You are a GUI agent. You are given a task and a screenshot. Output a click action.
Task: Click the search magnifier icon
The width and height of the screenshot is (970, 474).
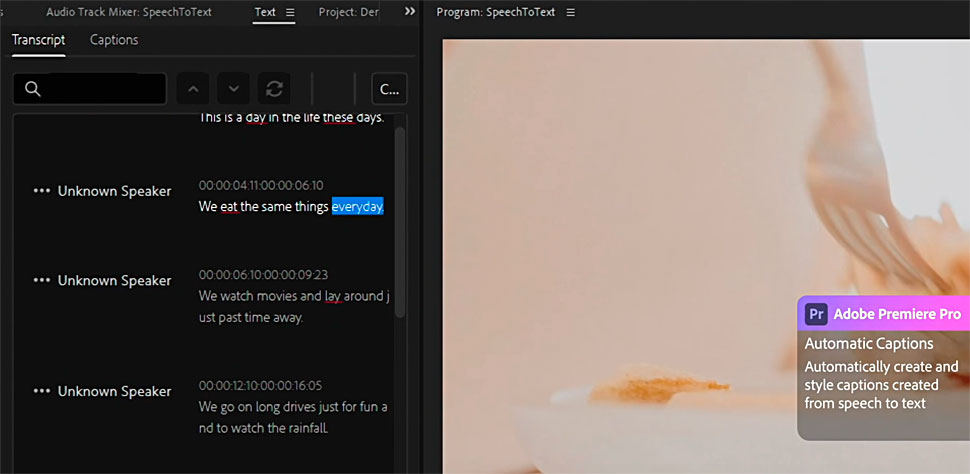click(33, 89)
